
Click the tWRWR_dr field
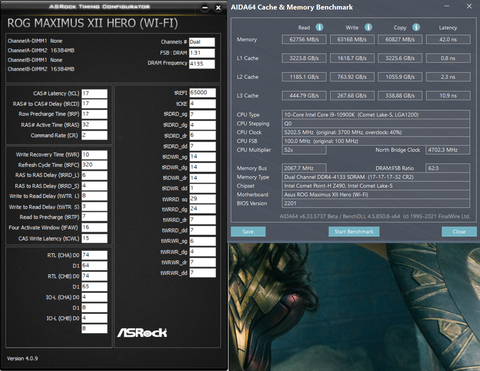(x=202, y=263)
